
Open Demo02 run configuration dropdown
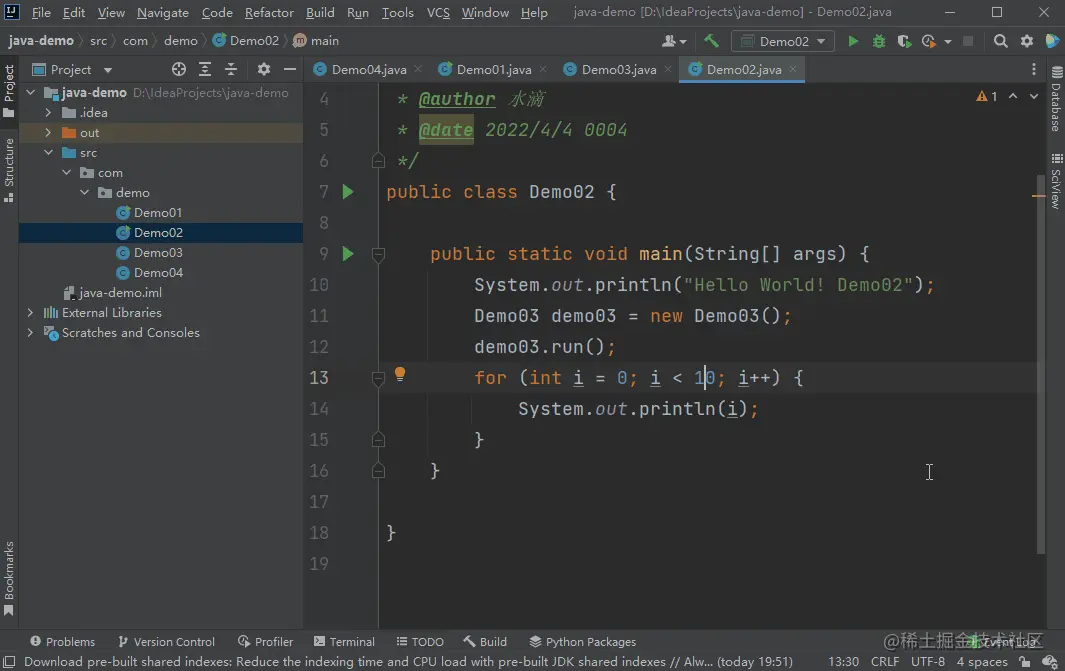pyautogui.click(x=784, y=41)
